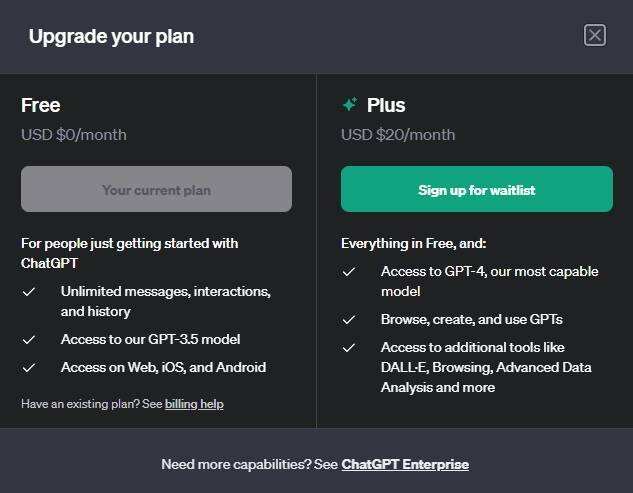The height and width of the screenshot is (493, 633).
Task: Click the USD $20/month price text
Action: pos(398,134)
